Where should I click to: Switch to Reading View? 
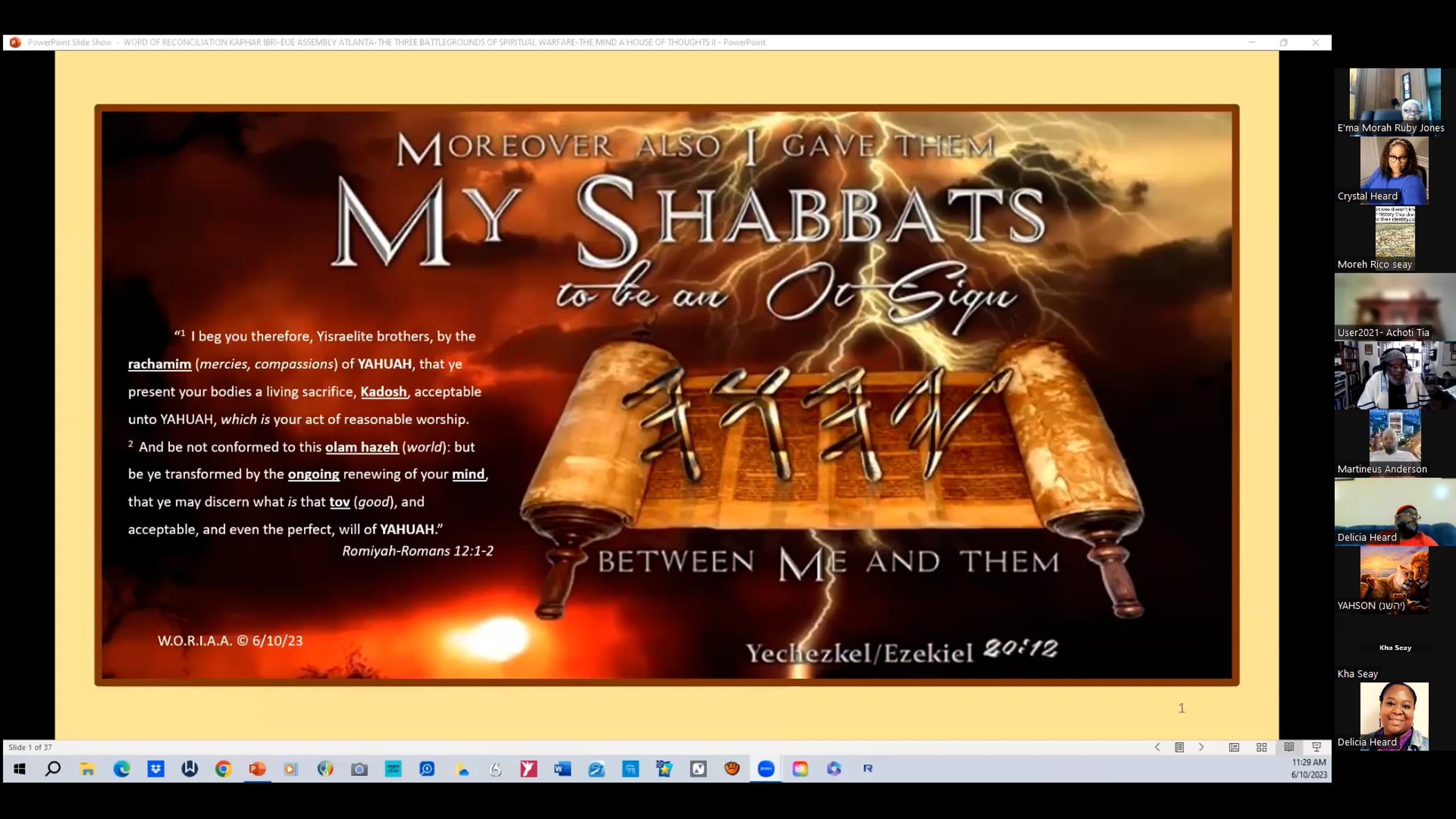coord(1289,747)
